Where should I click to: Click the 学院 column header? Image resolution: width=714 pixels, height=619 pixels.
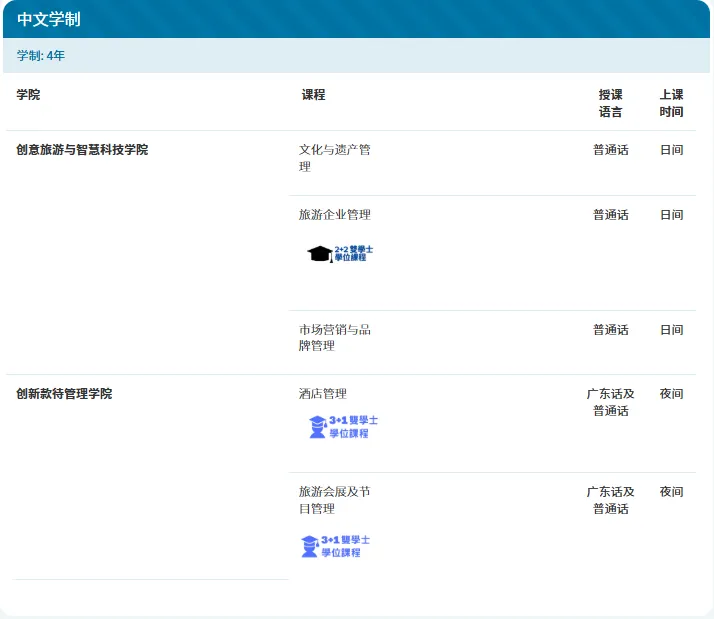pos(29,95)
